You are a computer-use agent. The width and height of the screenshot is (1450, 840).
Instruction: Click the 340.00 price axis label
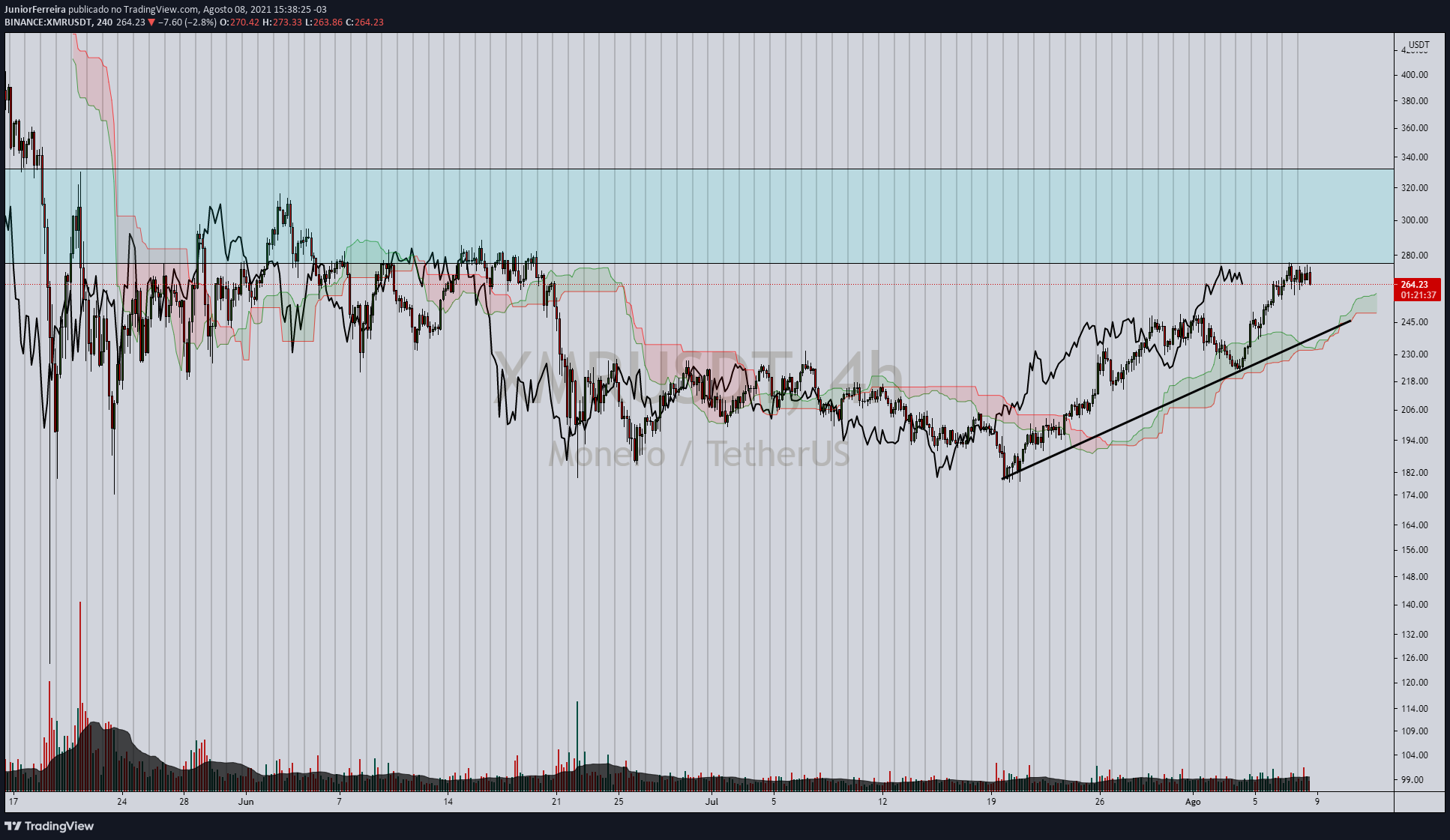tap(1415, 157)
